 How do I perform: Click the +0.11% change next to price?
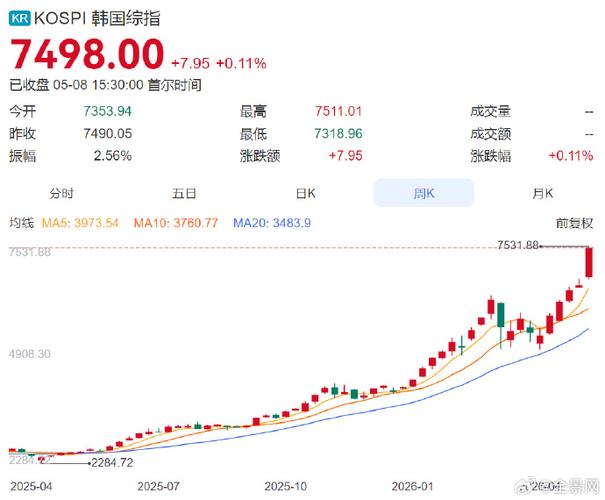click(241, 63)
